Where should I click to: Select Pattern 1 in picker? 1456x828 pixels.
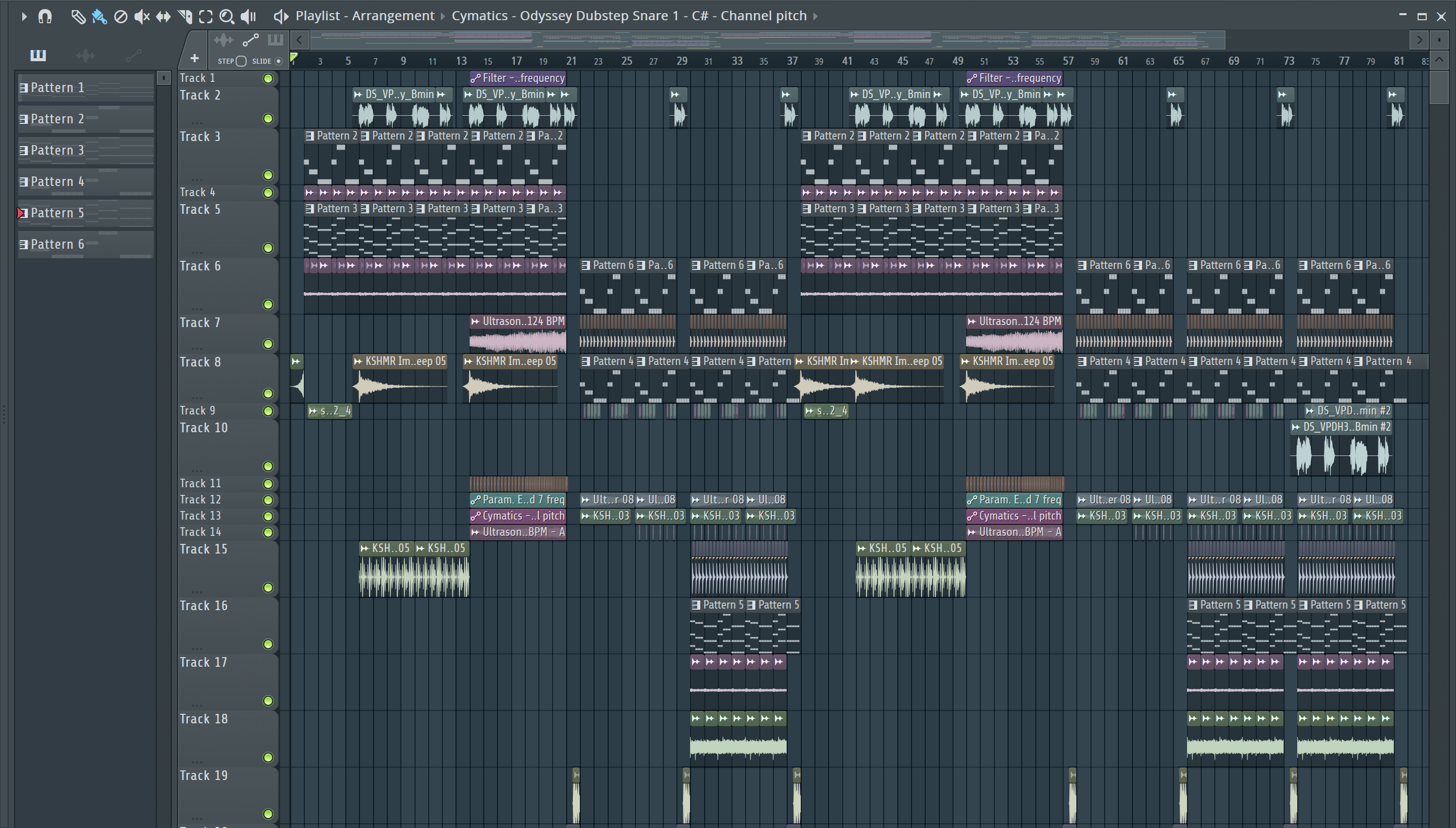click(85, 87)
